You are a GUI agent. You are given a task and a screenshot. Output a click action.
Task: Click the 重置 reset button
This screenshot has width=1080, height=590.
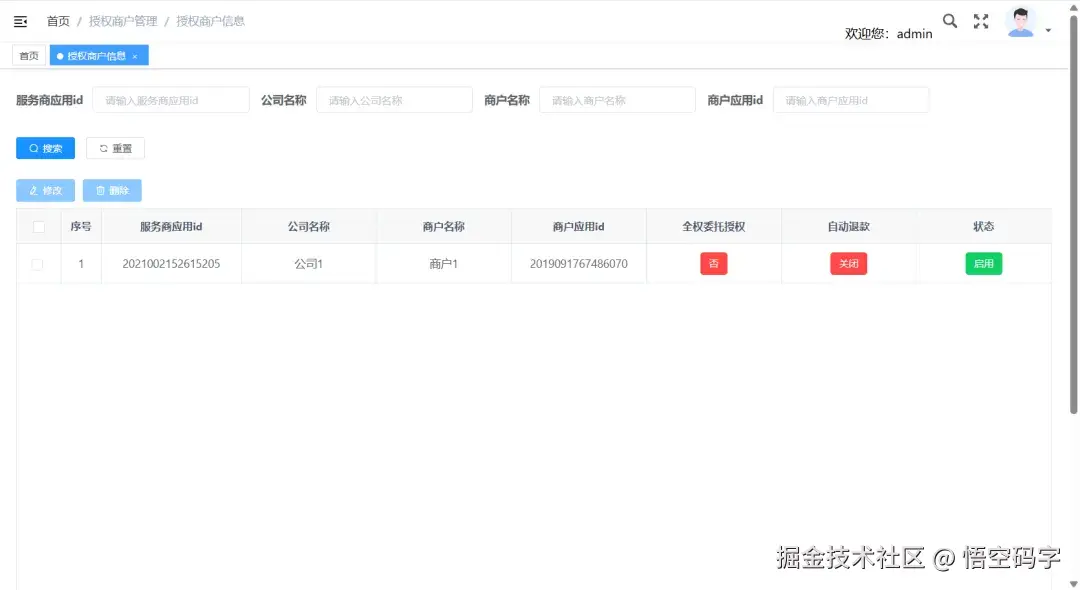pyautogui.click(x=116, y=147)
